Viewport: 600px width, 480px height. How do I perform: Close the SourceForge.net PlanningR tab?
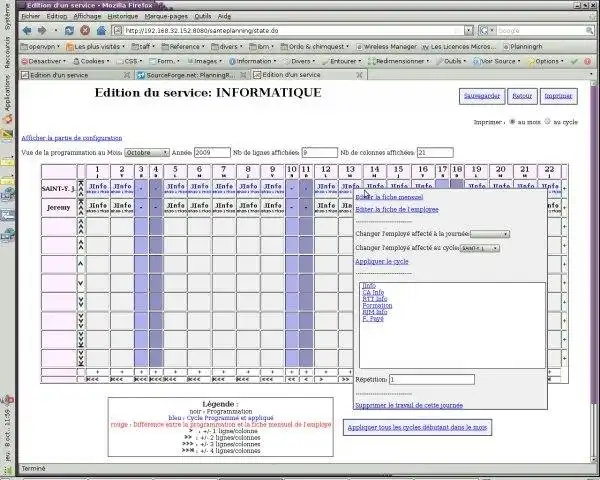coord(243,75)
